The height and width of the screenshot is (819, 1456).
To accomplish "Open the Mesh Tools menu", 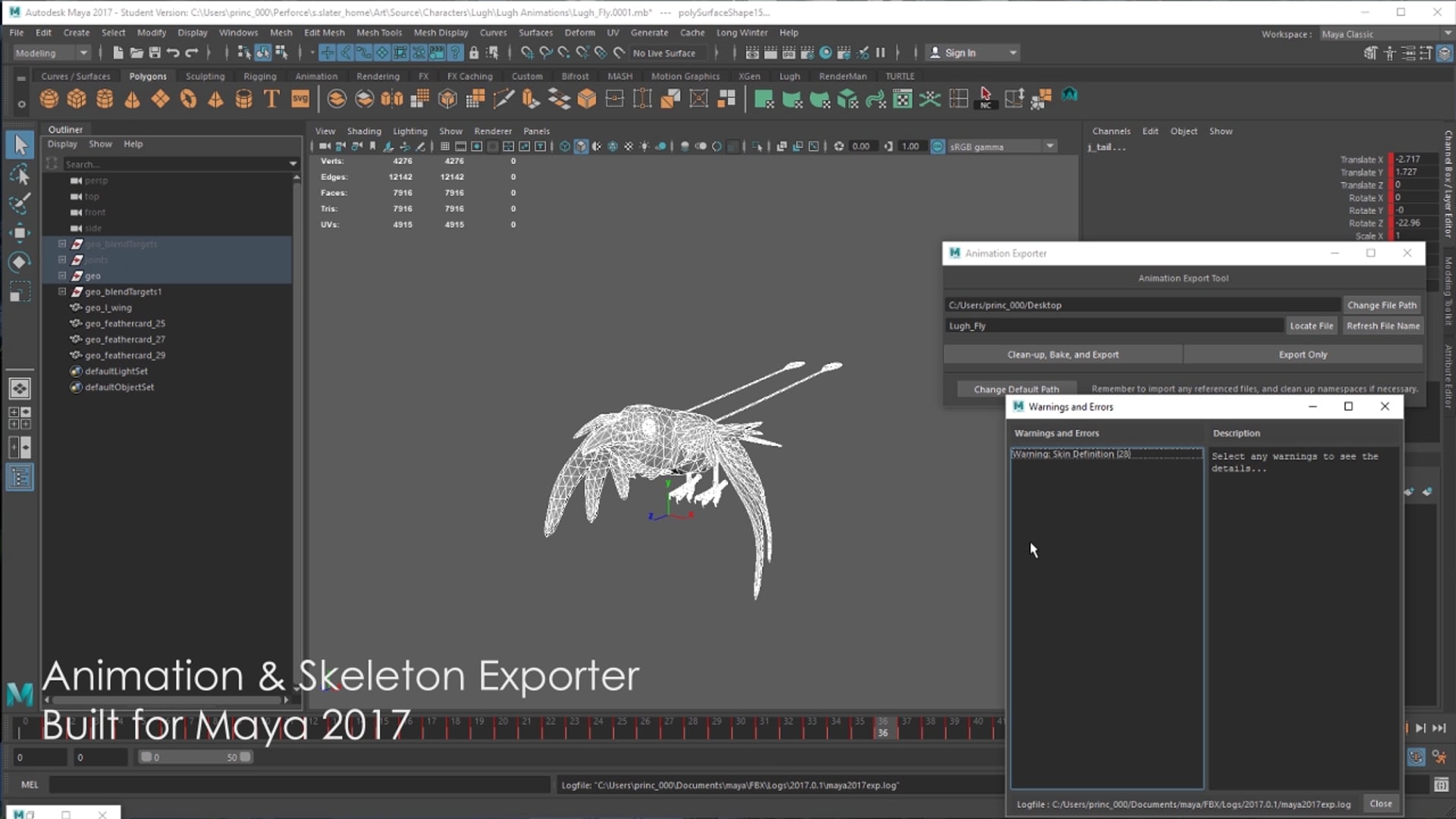I will pos(379,33).
